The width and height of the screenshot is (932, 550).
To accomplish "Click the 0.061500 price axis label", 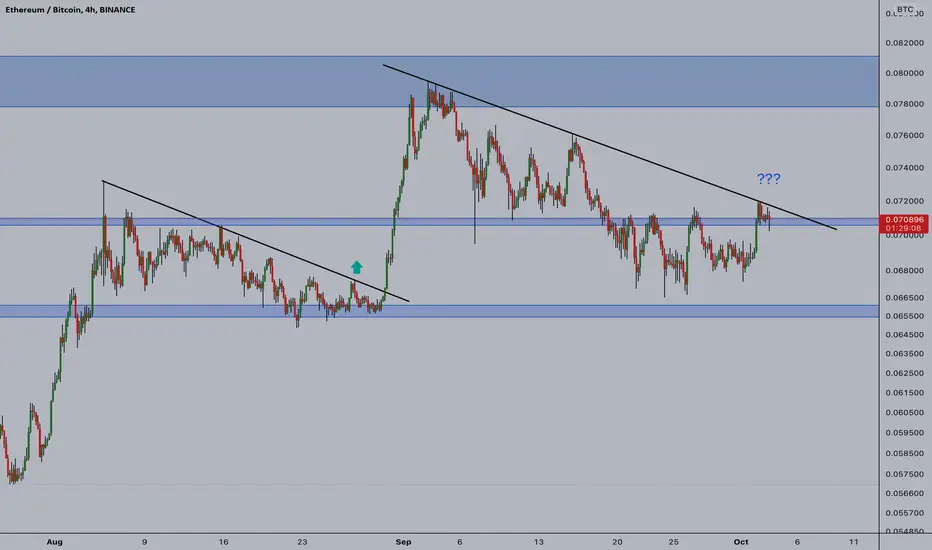I will click(905, 393).
